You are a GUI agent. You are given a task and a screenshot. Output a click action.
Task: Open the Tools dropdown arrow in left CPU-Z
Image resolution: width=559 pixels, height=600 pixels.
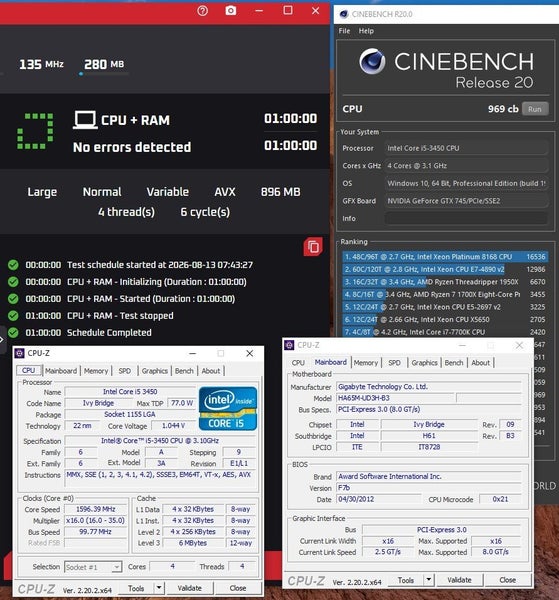click(x=159, y=588)
